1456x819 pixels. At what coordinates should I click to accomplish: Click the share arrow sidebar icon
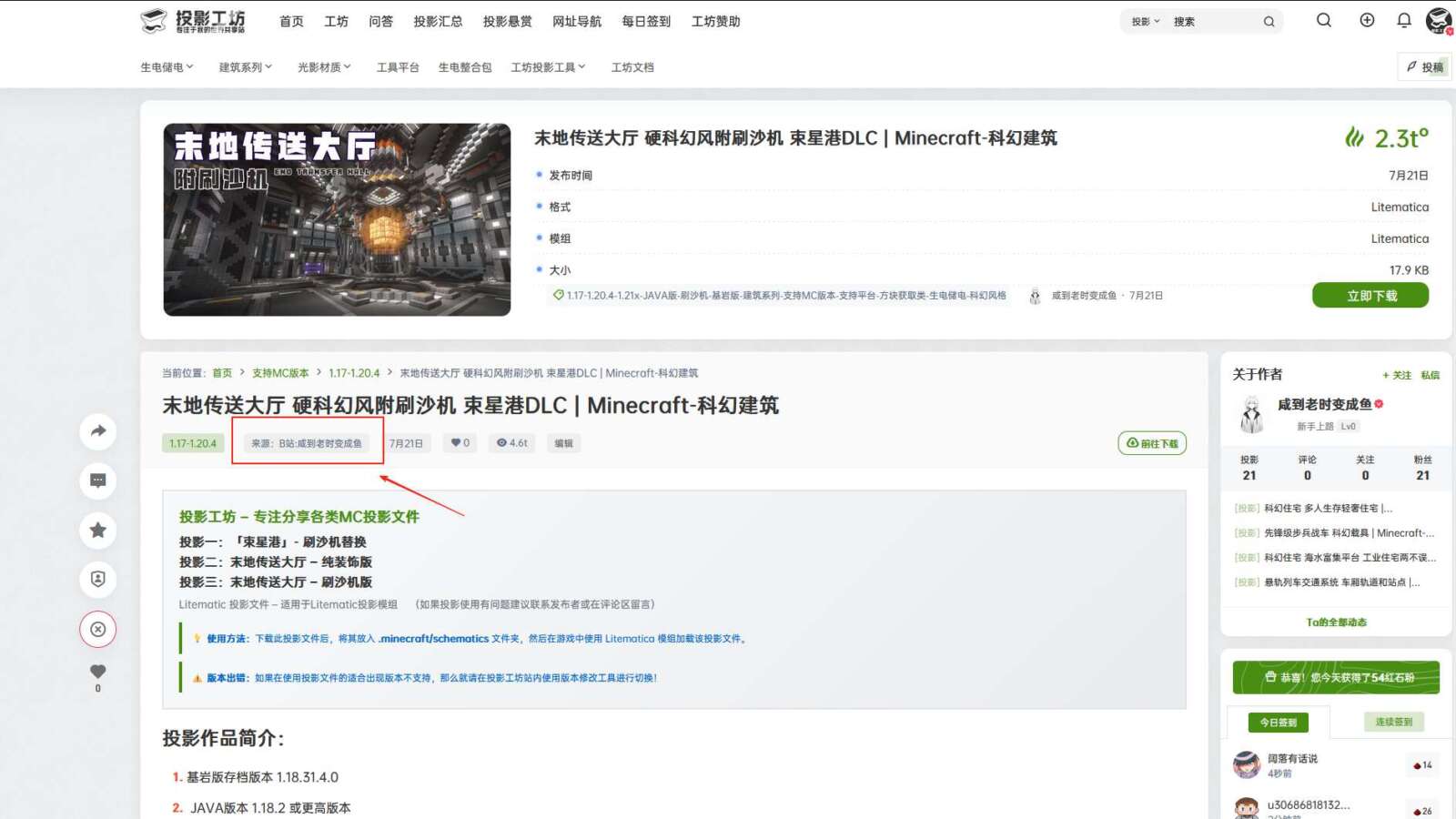[98, 430]
